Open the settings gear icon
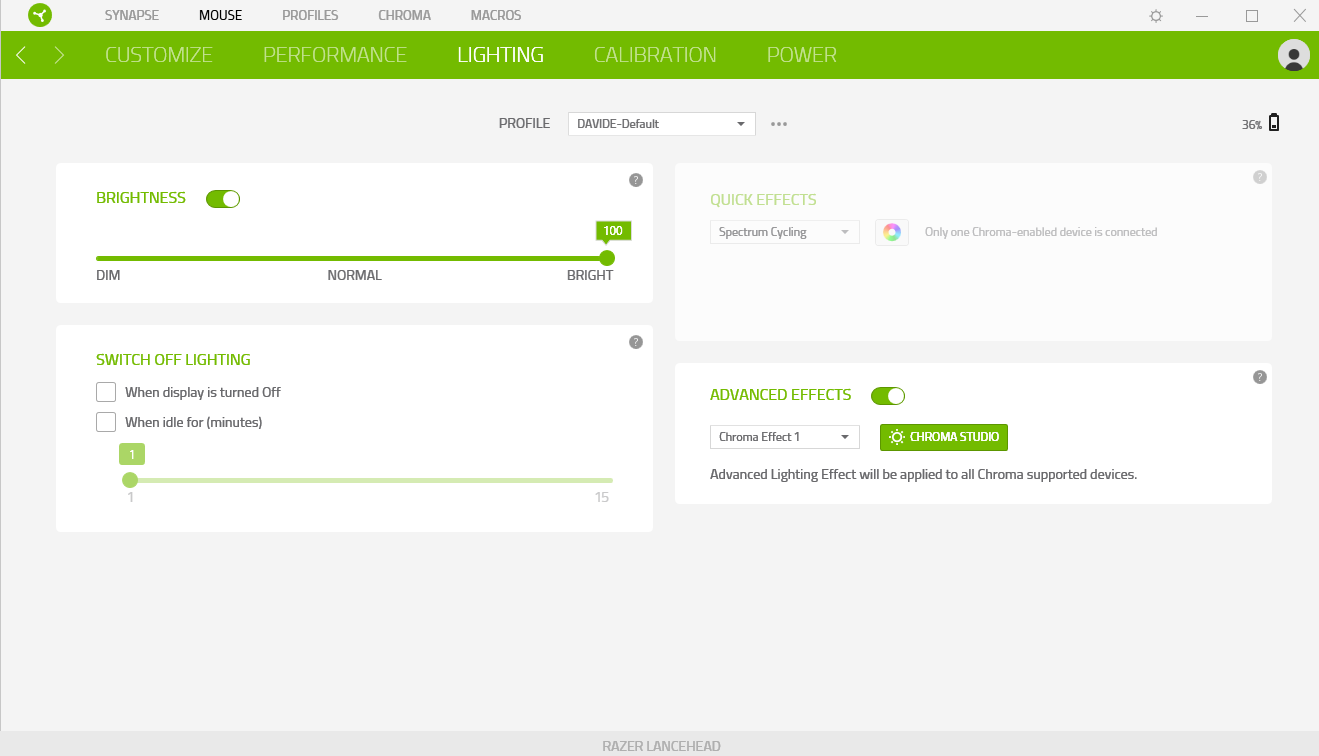This screenshot has height=756, width=1319. pos(1156,16)
